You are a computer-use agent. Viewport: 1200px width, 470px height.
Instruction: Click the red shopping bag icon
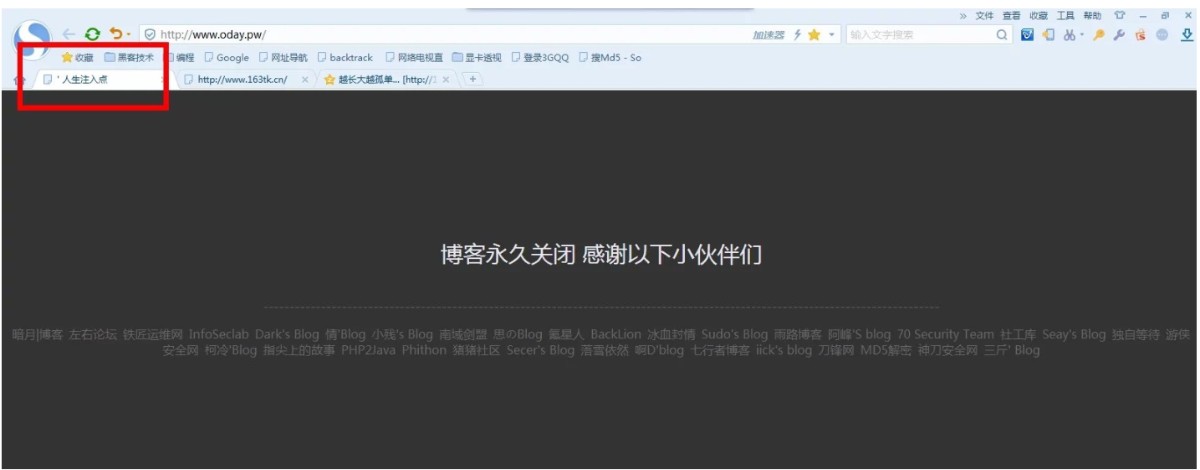click(1140, 34)
